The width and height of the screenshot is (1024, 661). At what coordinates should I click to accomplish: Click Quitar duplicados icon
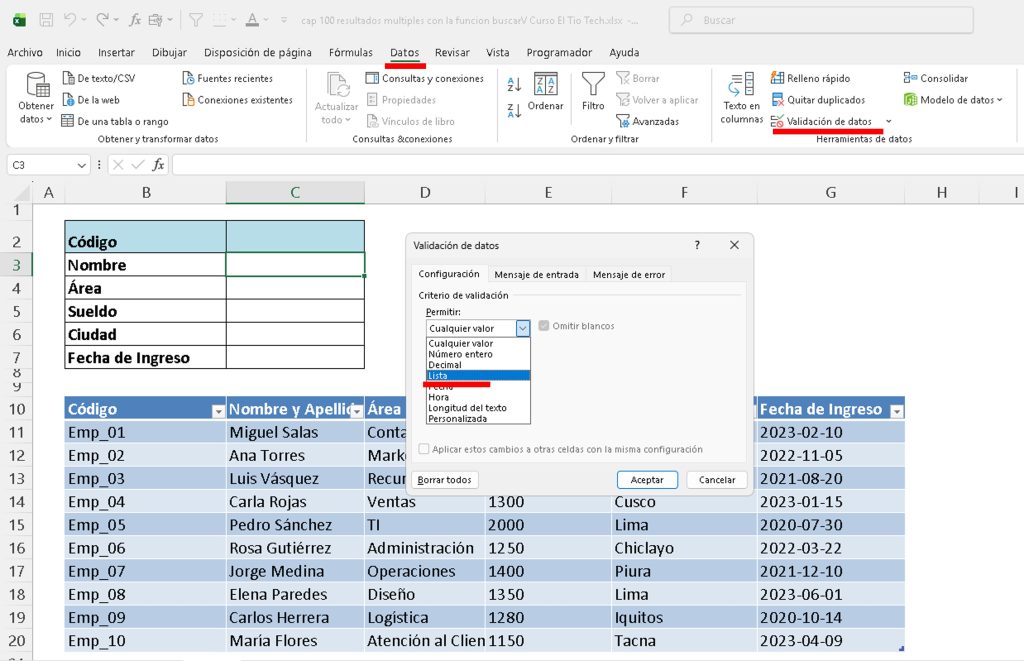778,100
